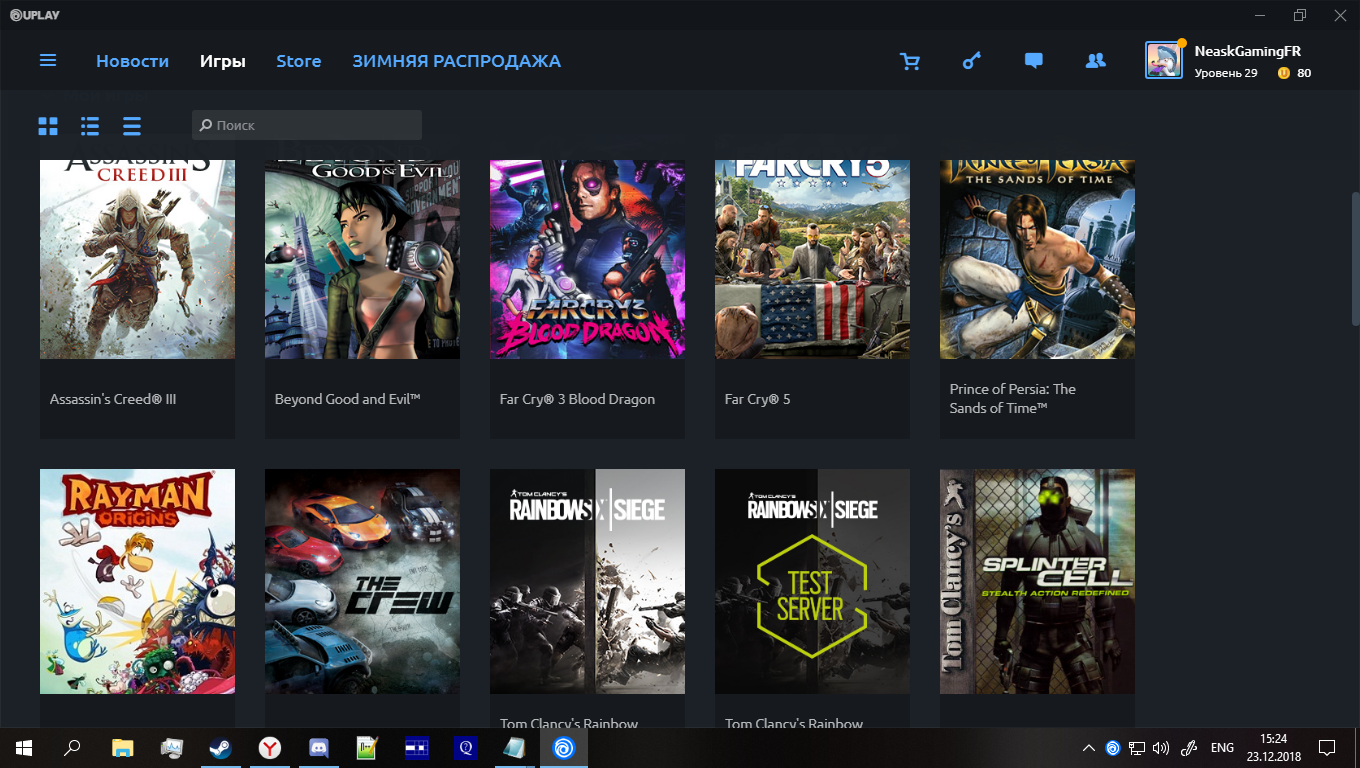Open Yandex Browser from taskbar

tap(270, 747)
